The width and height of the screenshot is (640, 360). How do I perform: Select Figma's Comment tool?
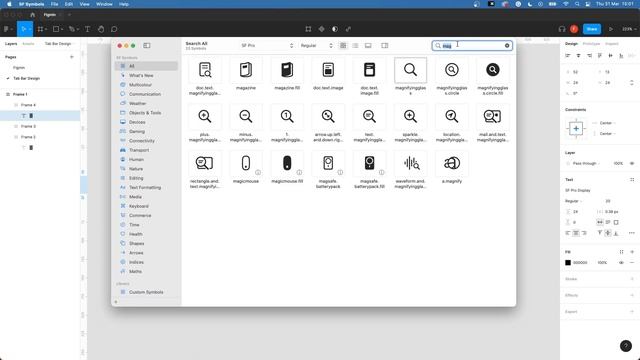[114, 29]
